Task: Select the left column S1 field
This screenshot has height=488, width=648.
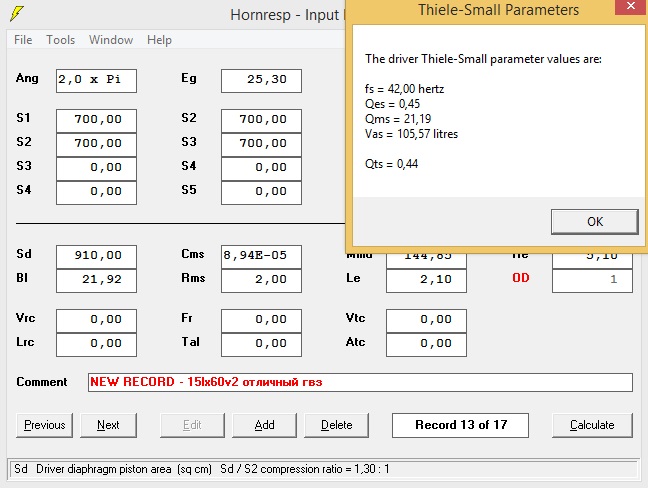Action: [x=96, y=121]
